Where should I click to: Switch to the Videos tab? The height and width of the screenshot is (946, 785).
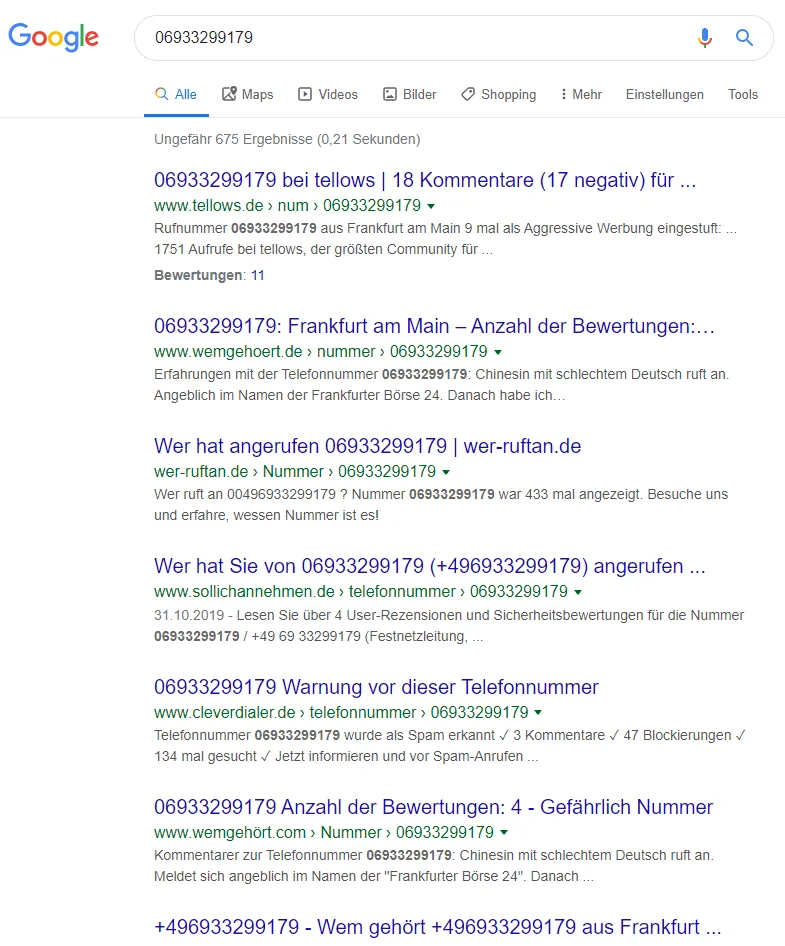click(x=328, y=95)
